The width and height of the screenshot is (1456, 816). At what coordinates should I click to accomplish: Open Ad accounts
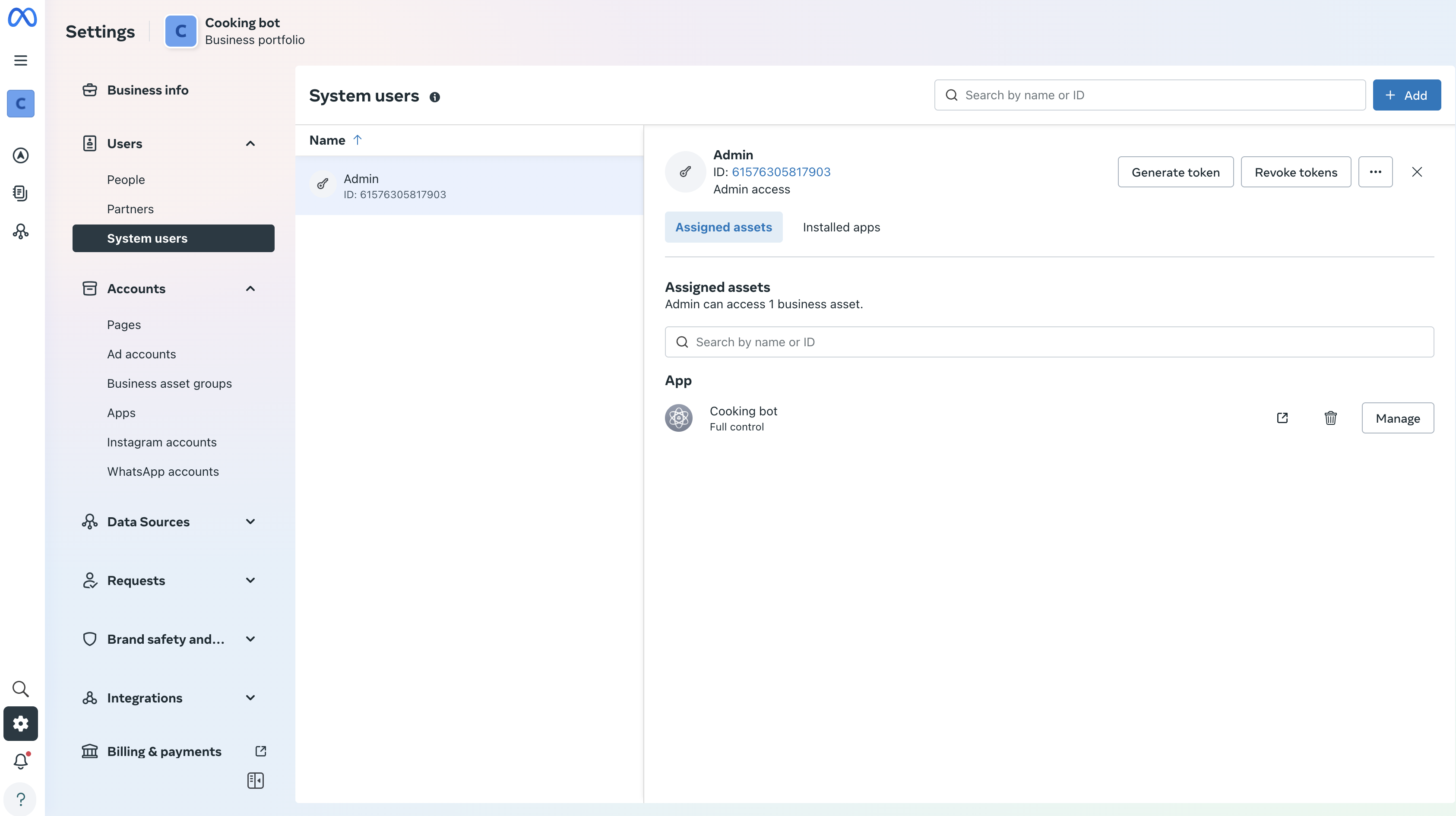pyautogui.click(x=141, y=354)
